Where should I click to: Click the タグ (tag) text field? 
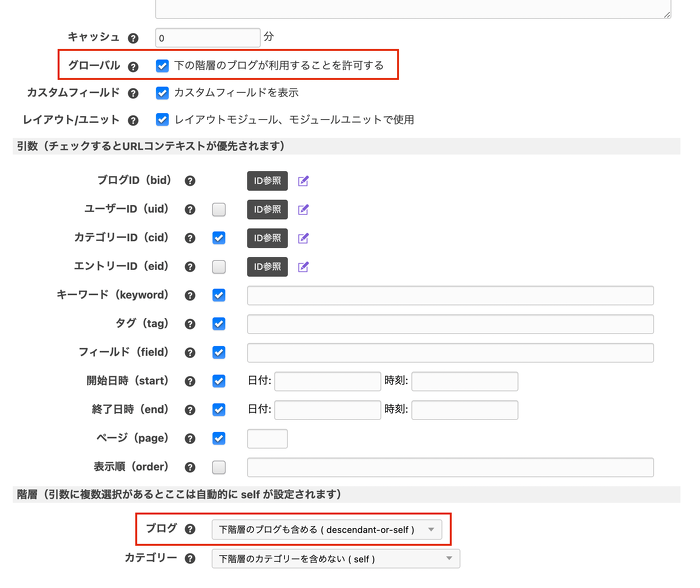pos(450,324)
